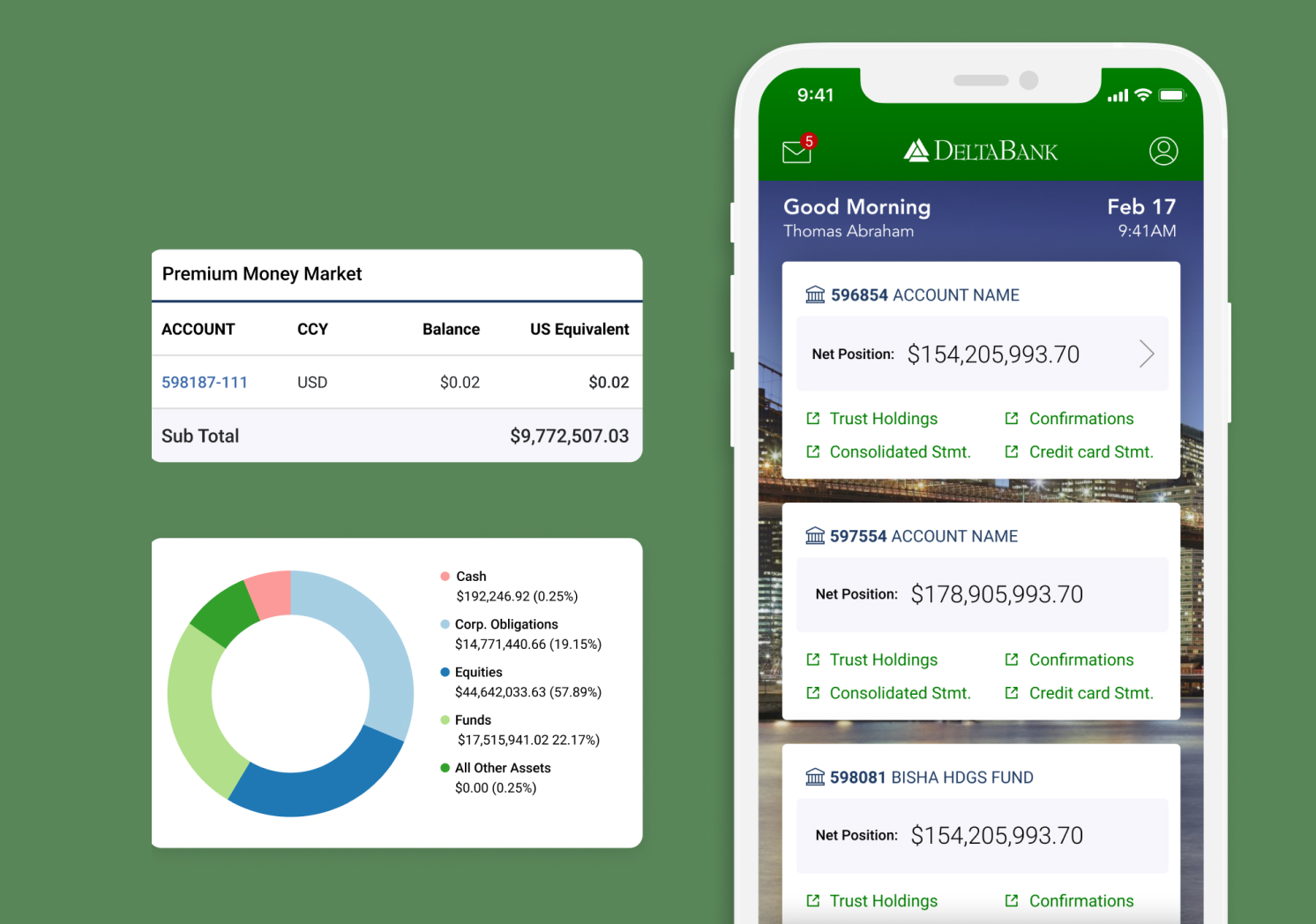The height and width of the screenshot is (924, 1316).
Task: Click Net Position $178,905,993.70 for 597554
Action: [997, 594]
